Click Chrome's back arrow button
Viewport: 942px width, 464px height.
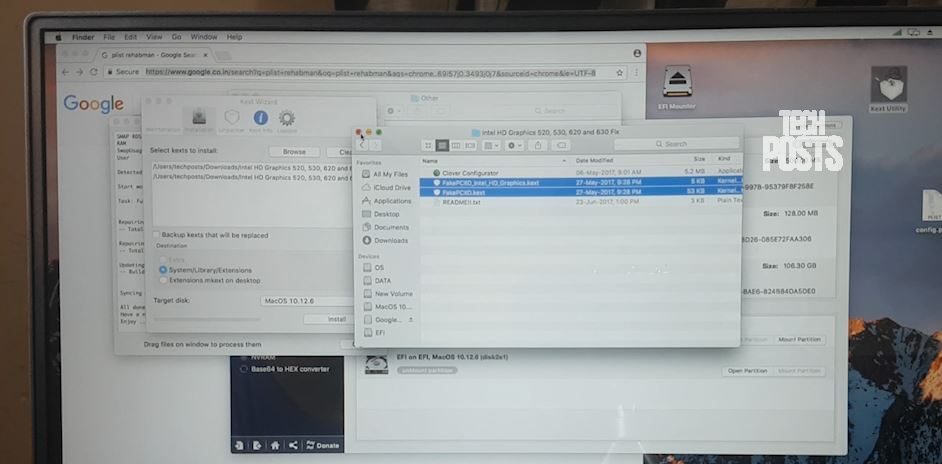pyautogui.click(x=65, y=72)
